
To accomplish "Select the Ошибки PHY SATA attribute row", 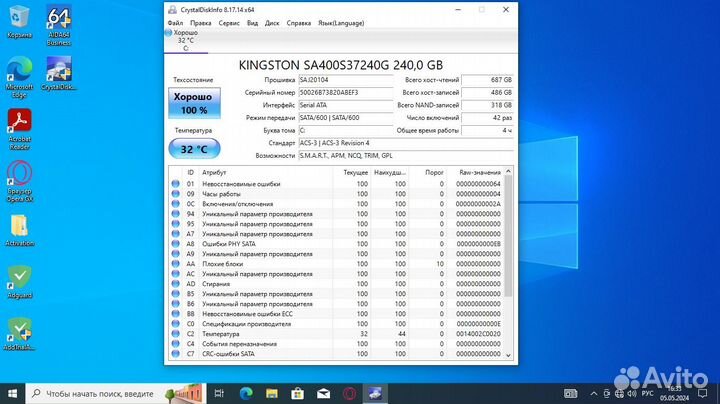I will click(x=336, y=244).
